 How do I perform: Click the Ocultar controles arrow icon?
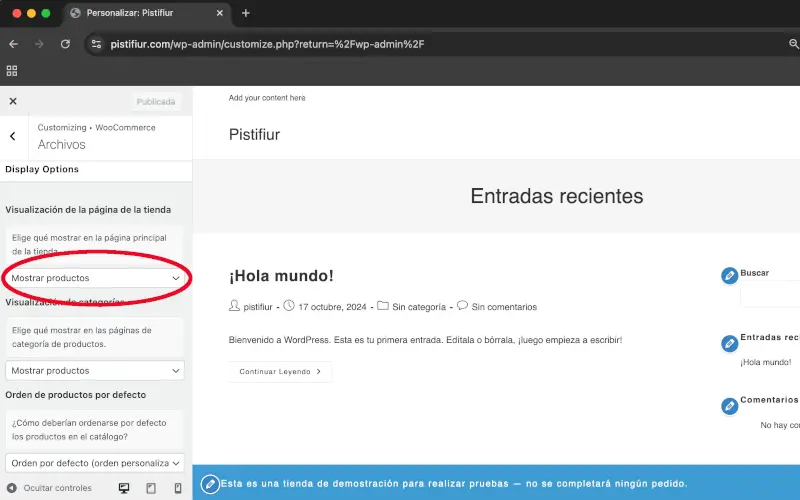click(12, 488)
